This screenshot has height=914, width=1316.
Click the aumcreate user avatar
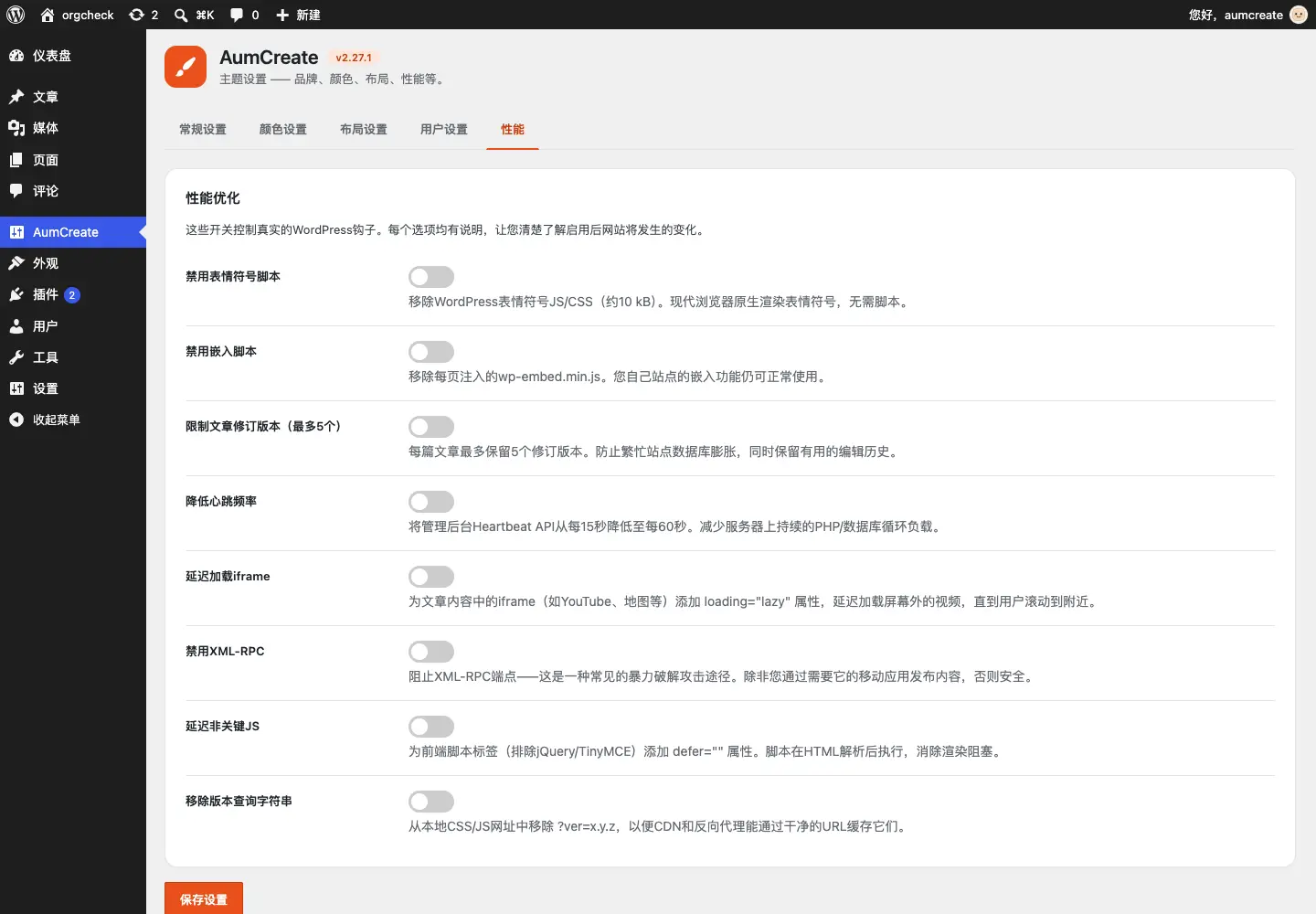pyautogui.click(x=1299, y=15)
